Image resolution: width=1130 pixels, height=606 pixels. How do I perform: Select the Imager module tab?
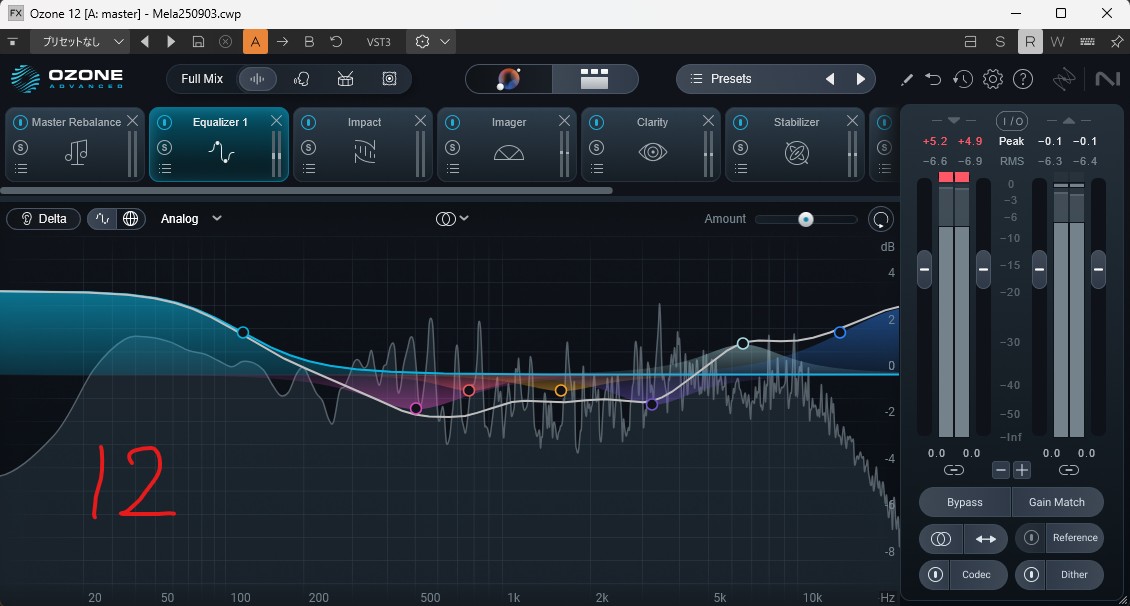click(507, 144)
